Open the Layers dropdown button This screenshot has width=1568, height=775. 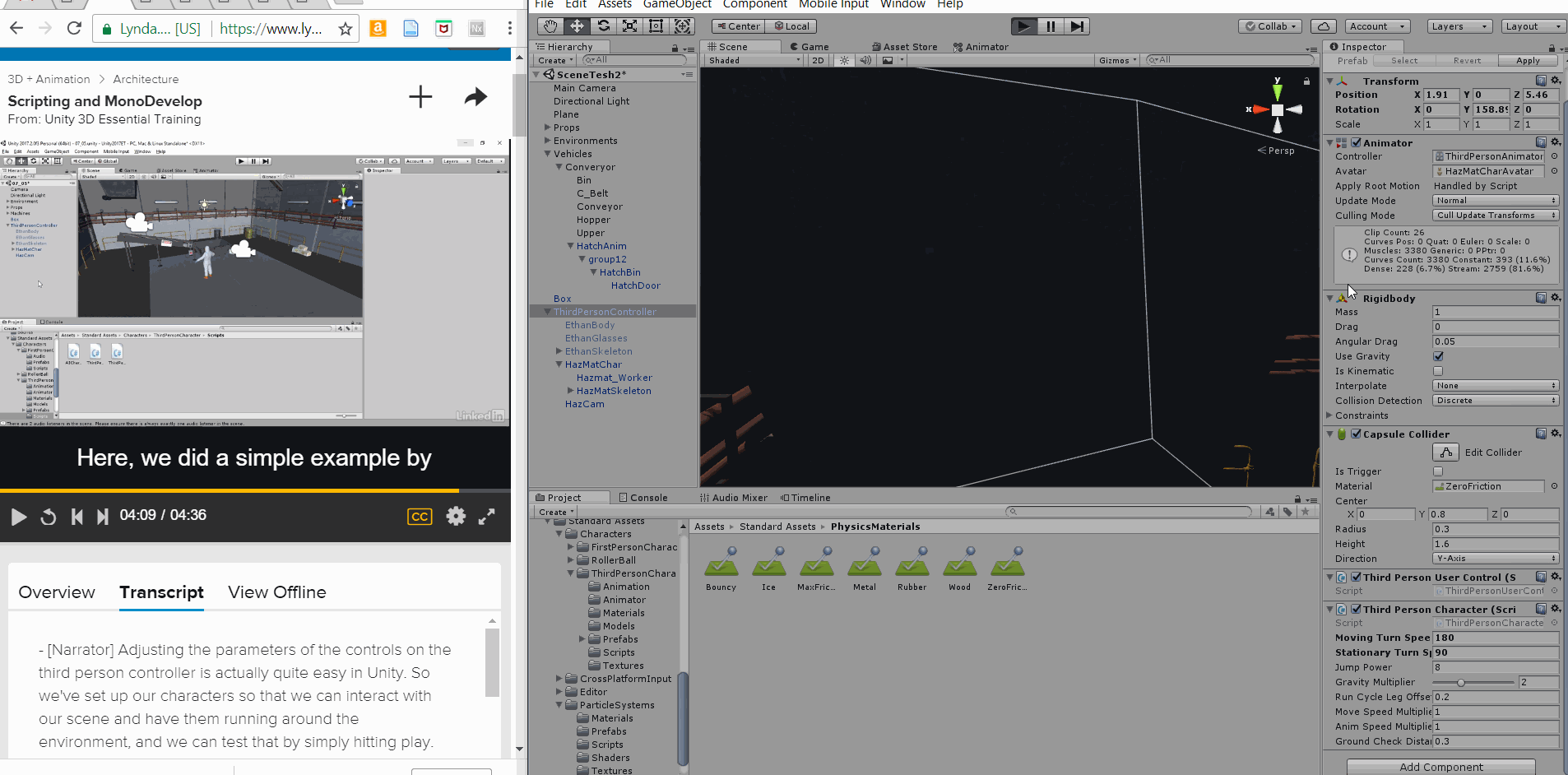[x=1459, y=26]
